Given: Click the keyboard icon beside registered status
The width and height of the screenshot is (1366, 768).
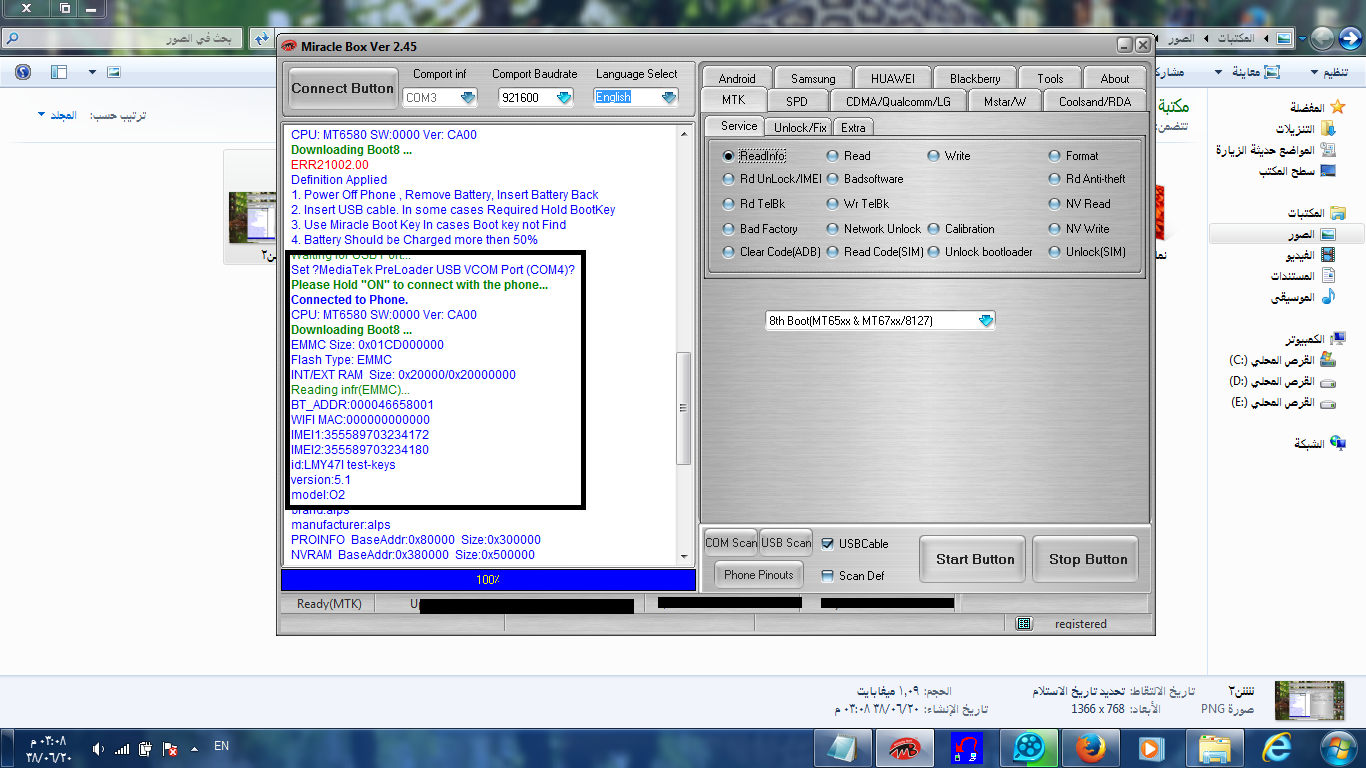Looking at the screenshot, I should coord(1024,624).
